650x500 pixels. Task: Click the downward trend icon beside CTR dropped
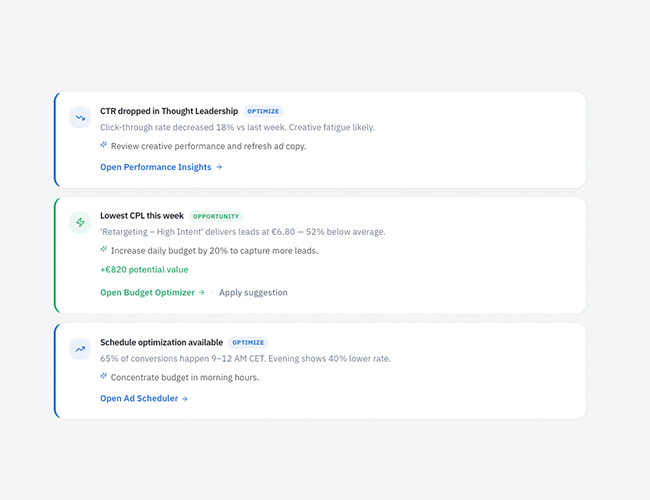(x=80, y=118)
